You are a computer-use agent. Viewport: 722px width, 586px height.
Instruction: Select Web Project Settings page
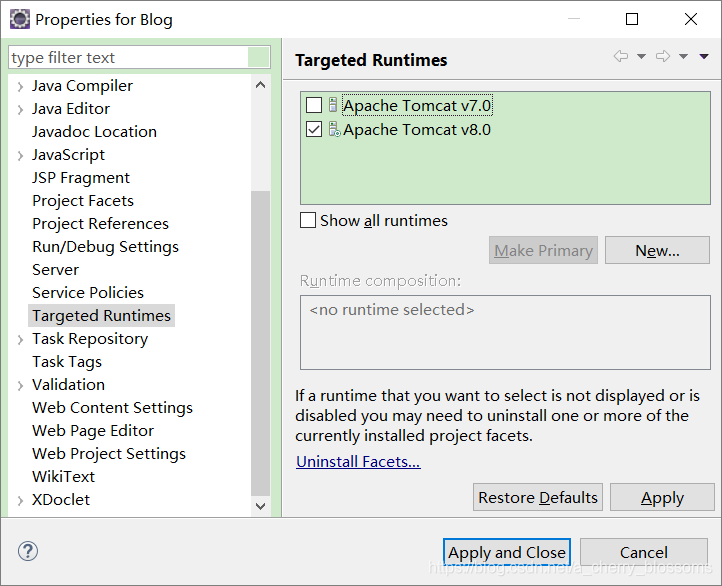pyautogui.click(x=109, y=453)
